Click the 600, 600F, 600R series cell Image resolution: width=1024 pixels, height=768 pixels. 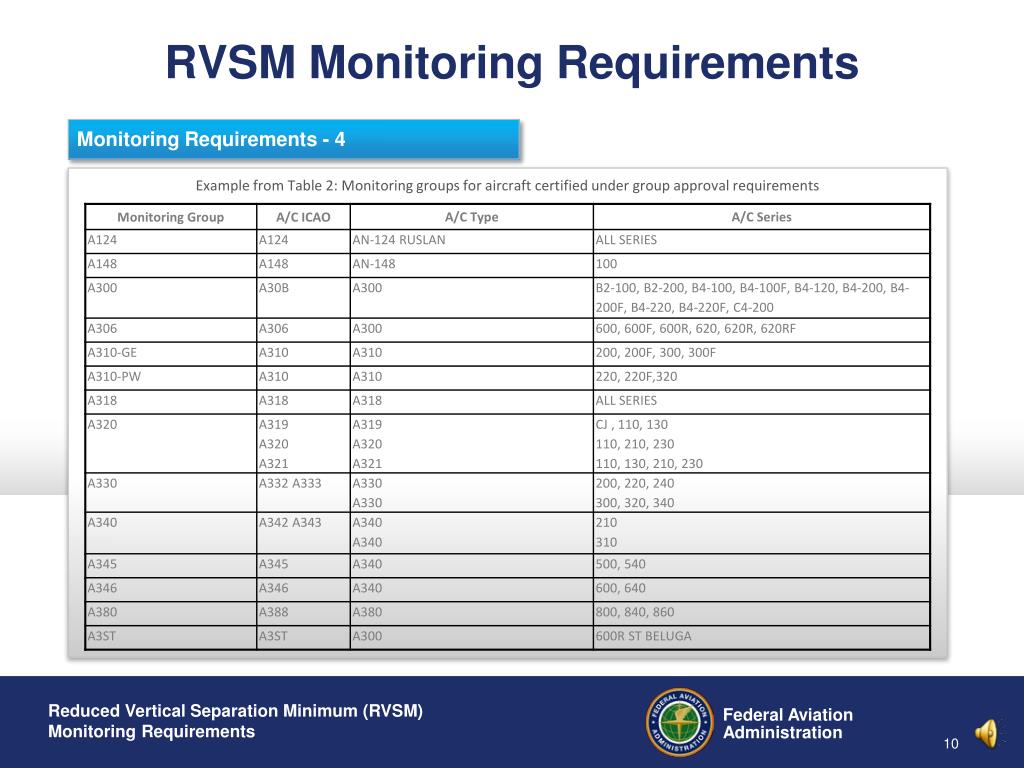[x=761, y=329]
